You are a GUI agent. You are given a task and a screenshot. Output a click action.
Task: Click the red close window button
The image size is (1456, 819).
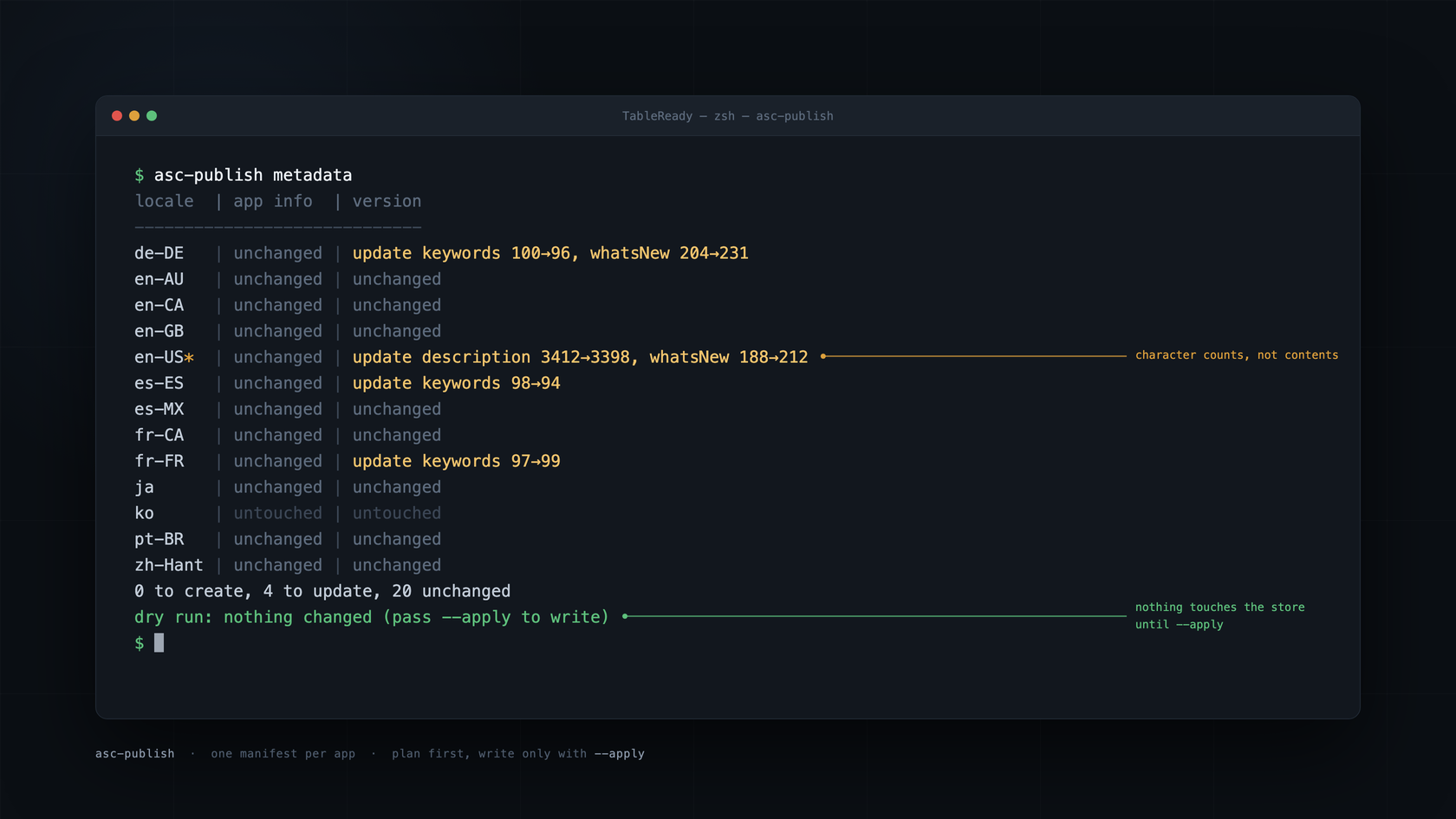pos(117,115)
